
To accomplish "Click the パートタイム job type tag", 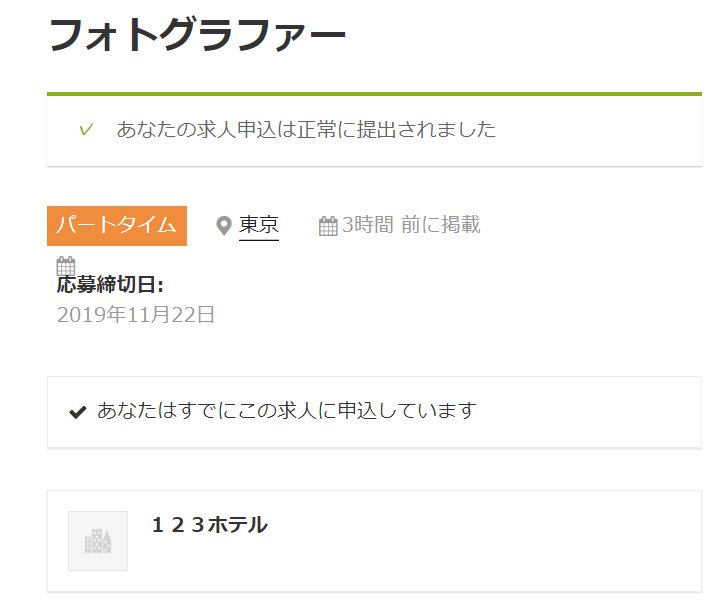I will 117,226.
